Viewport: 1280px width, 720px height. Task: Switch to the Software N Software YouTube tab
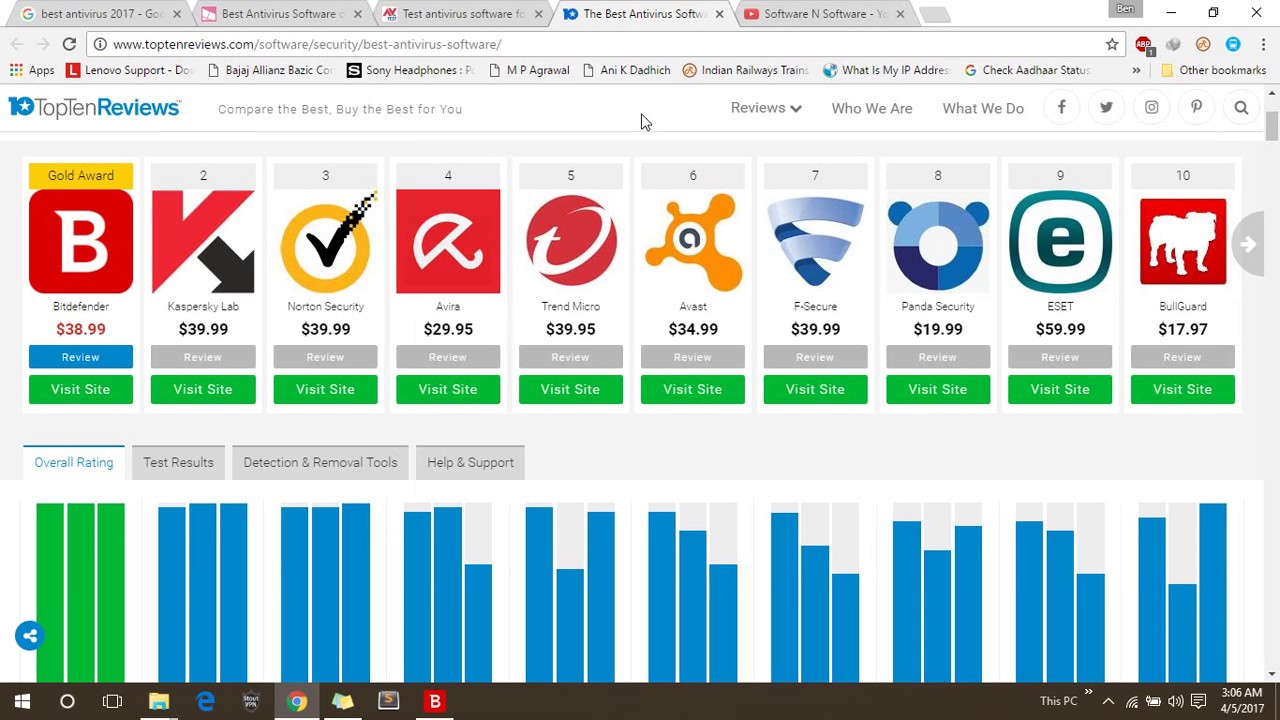pos(826,14)
